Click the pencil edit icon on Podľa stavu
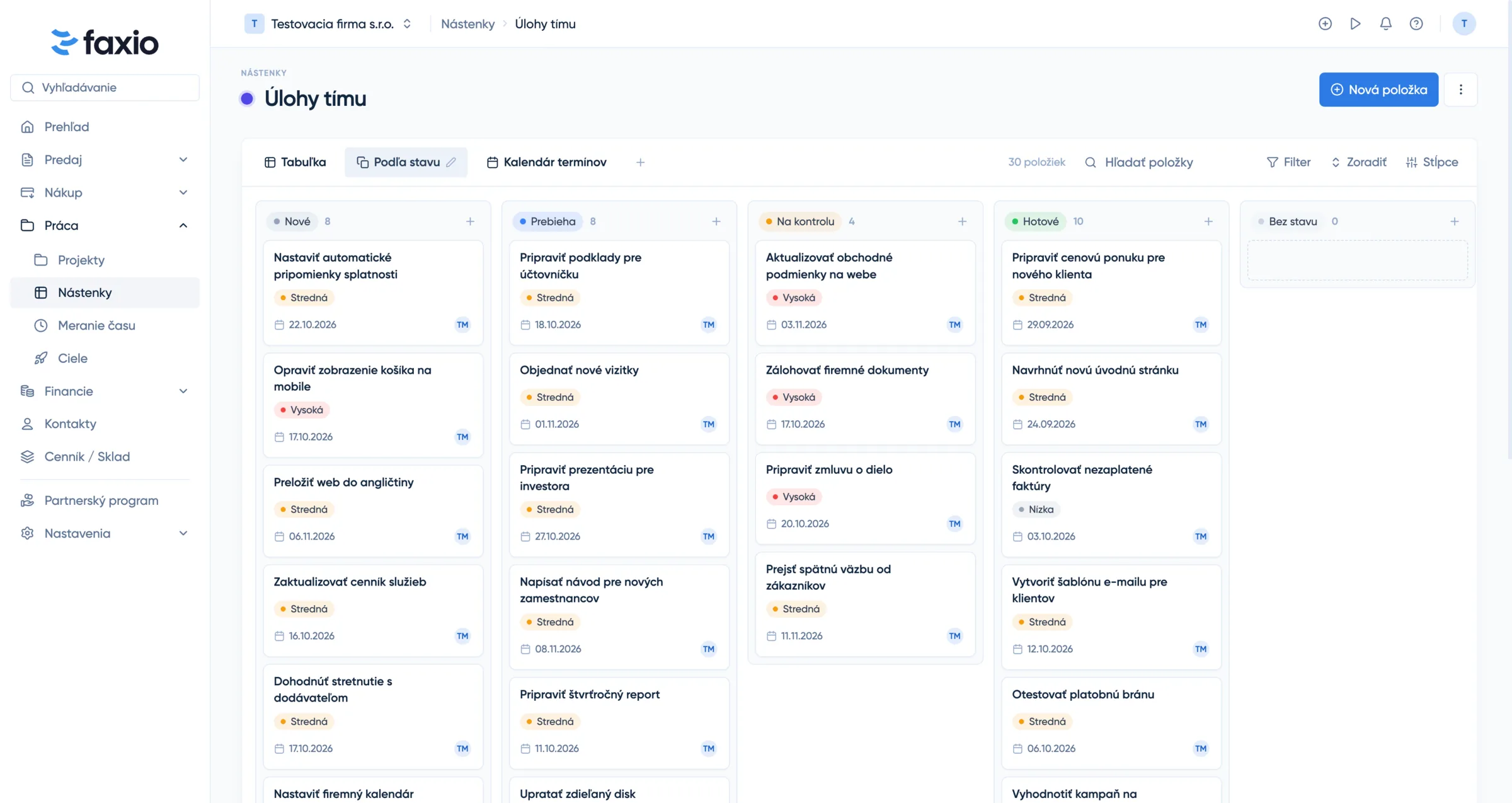Screen dimensions: 1512x803 [451, 162]
